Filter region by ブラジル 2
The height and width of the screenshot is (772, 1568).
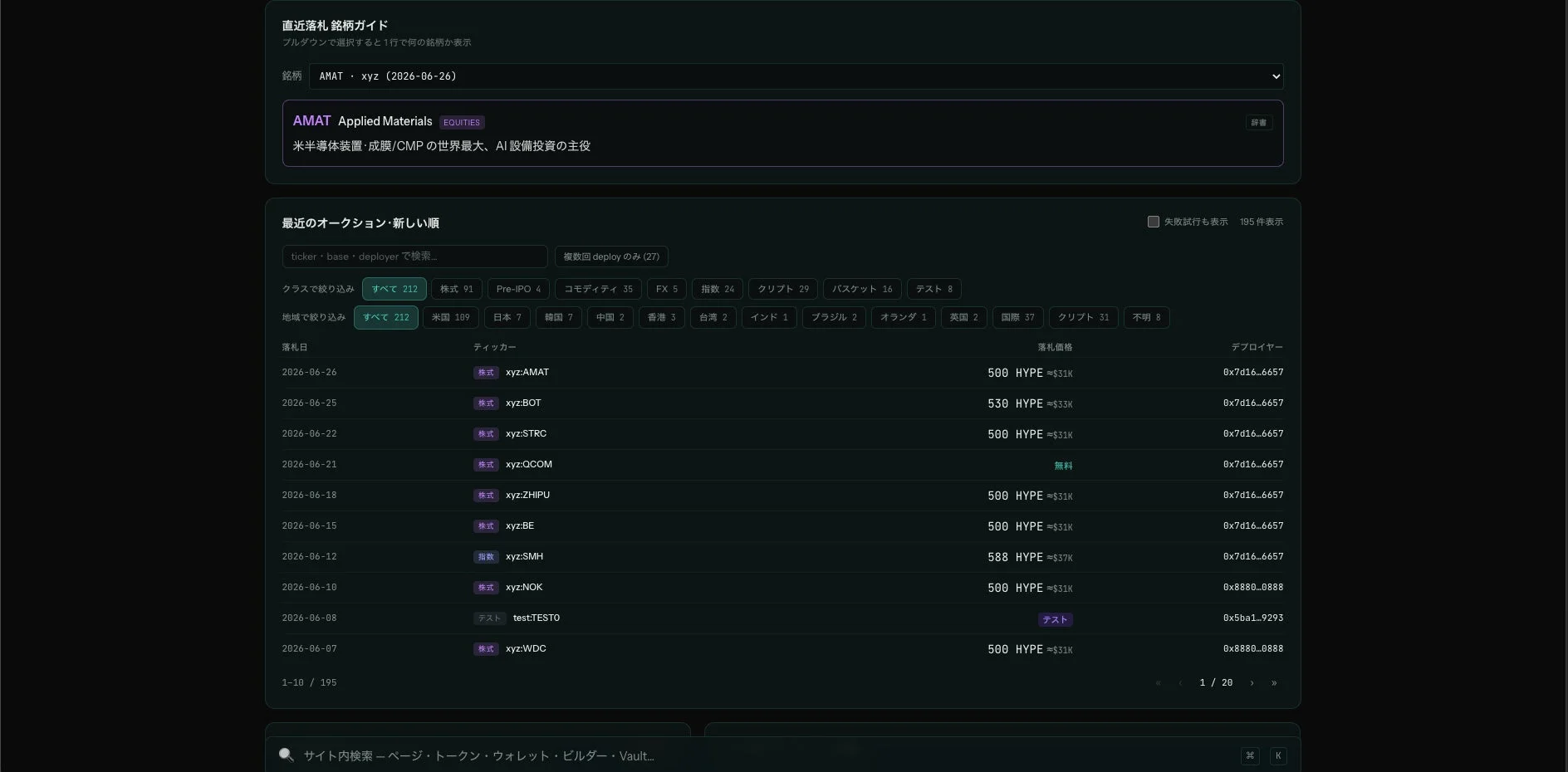[x=834, y=317]
